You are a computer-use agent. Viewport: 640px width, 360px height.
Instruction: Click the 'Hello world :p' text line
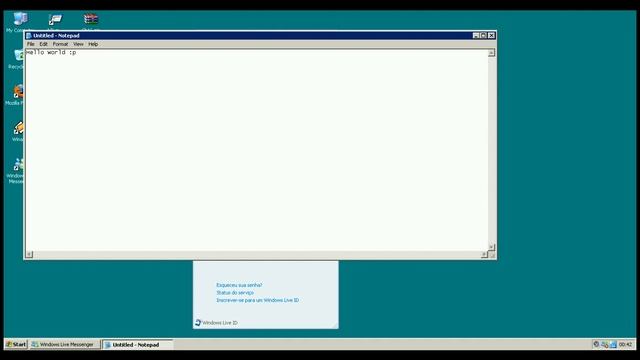coord(51,52)
